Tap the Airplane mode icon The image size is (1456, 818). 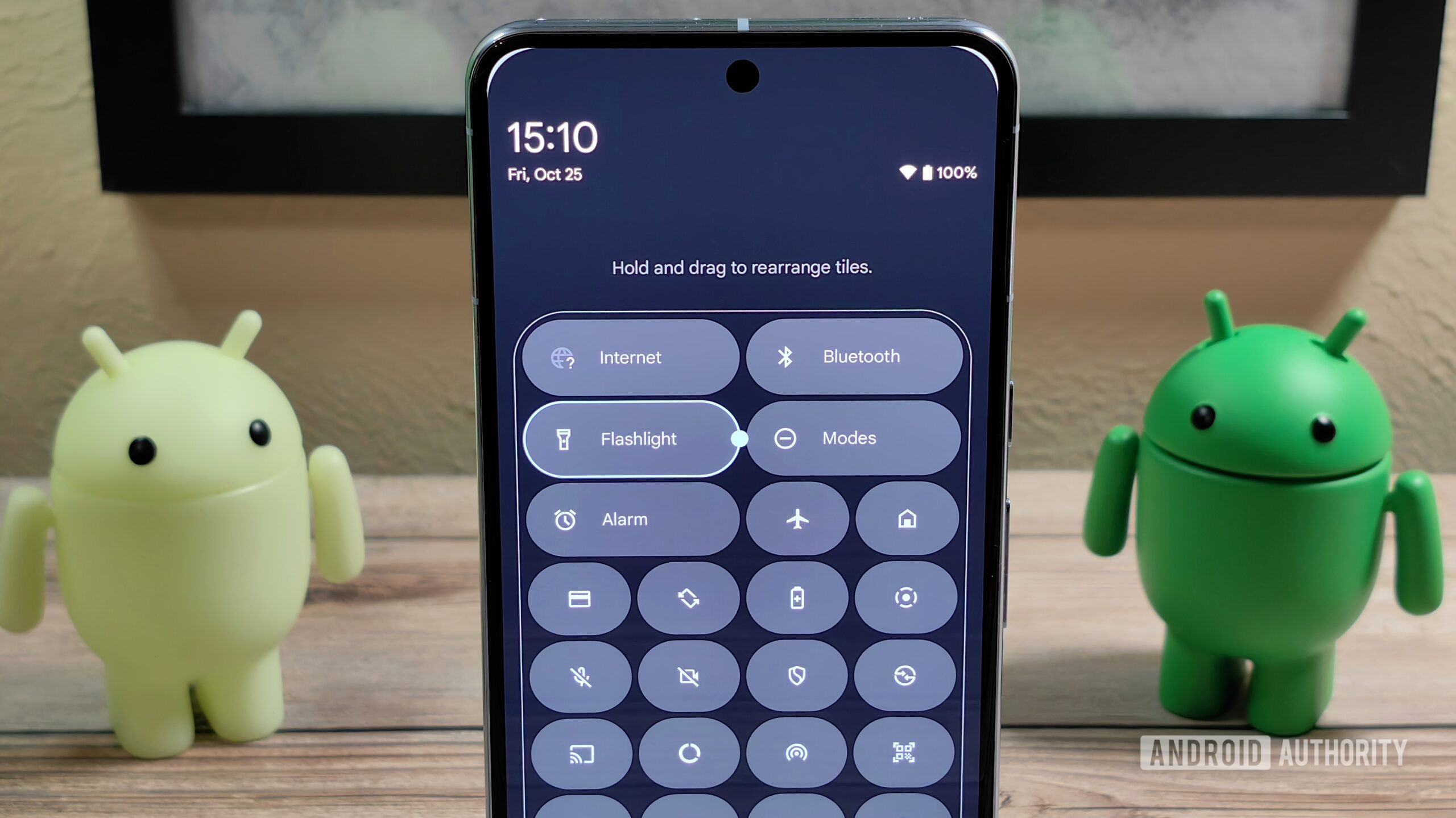coord(794,518)
